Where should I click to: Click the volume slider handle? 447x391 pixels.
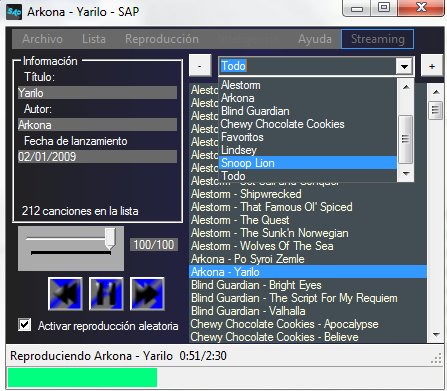[x=110, y=238]
